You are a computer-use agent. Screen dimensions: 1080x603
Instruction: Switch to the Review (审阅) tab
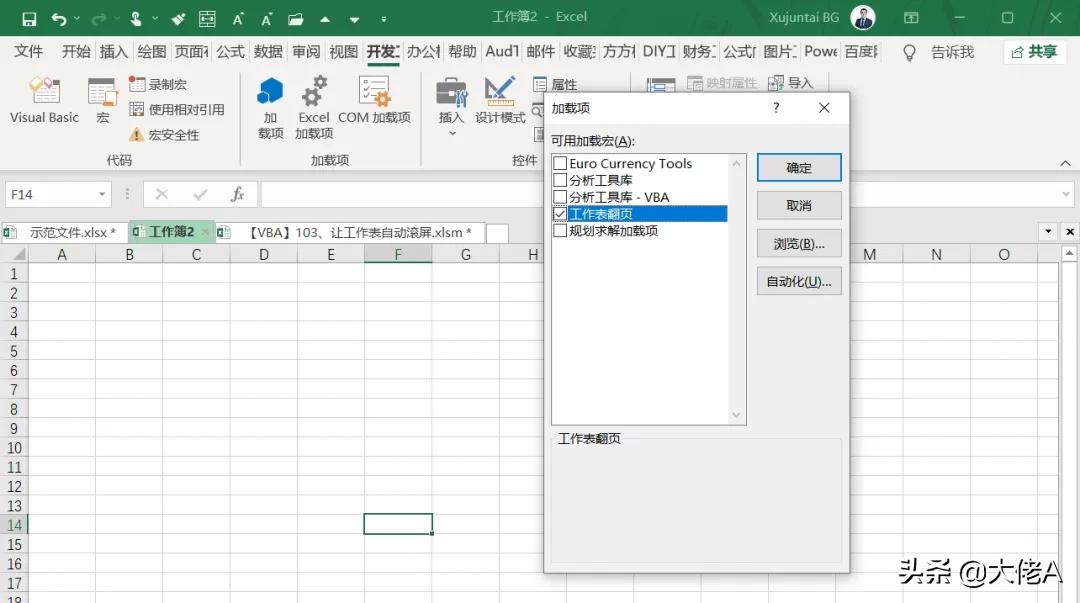(306, 52)
